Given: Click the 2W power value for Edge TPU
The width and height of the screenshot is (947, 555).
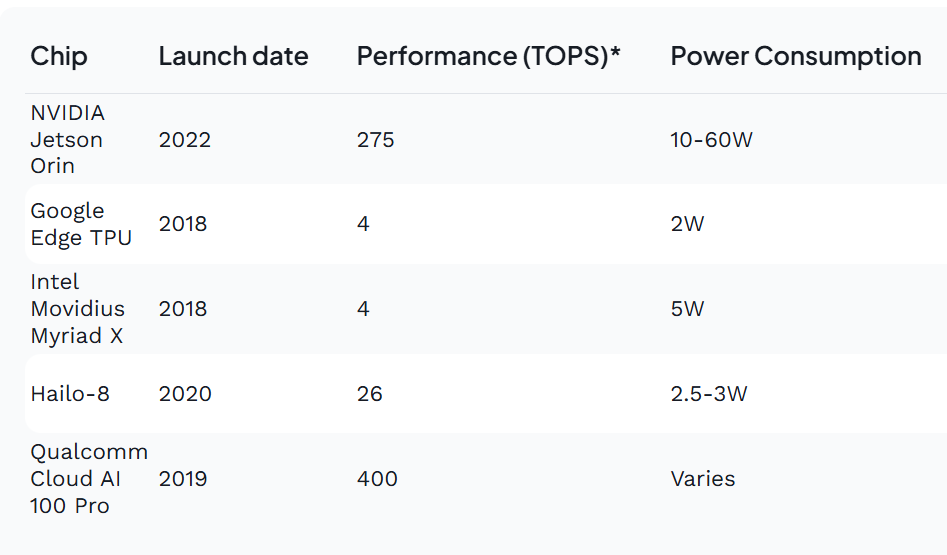Looking at the screenshot, I should (687, 224).
